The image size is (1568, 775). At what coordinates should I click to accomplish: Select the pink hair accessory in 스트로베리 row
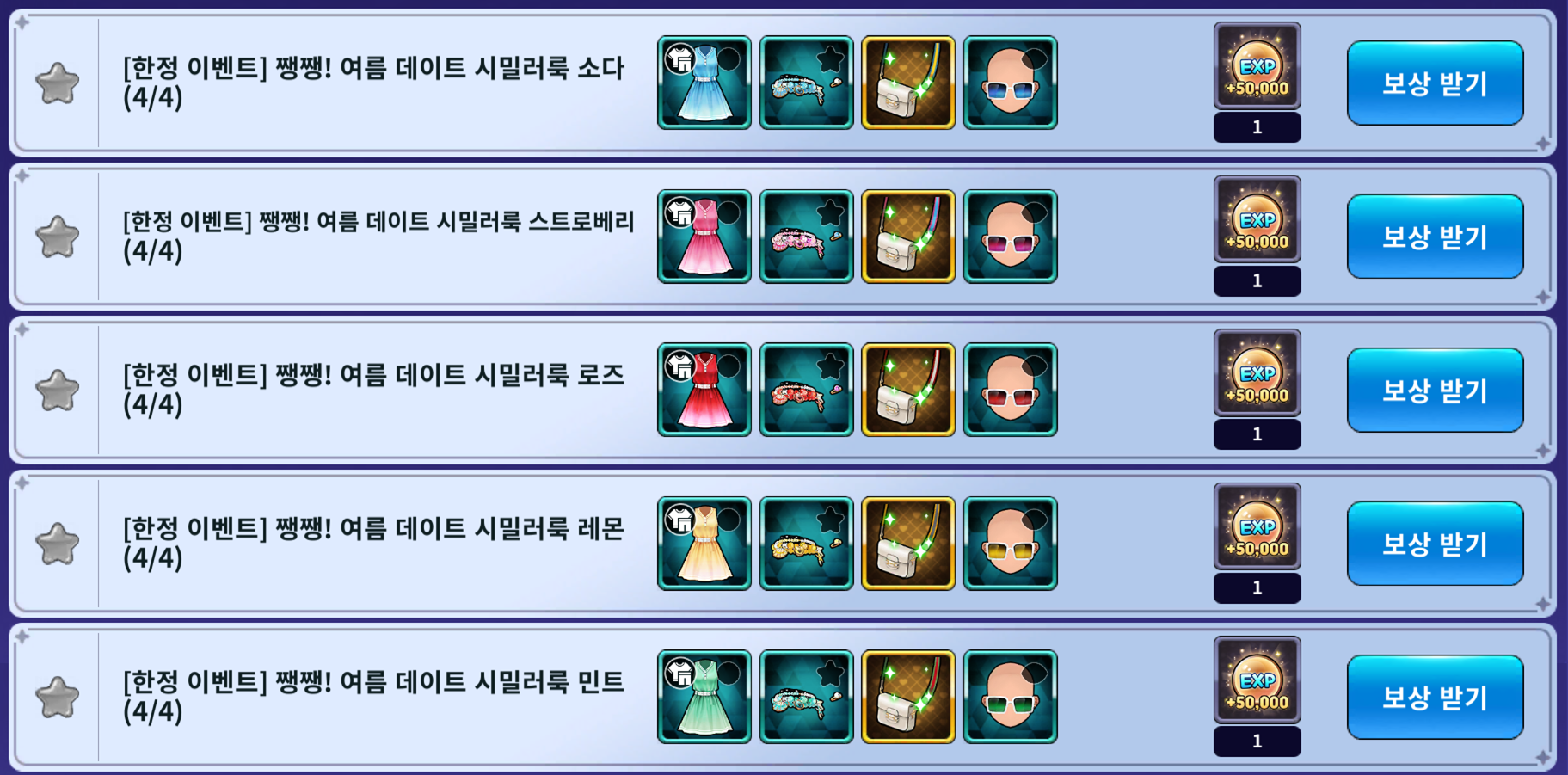coord(807,237)
